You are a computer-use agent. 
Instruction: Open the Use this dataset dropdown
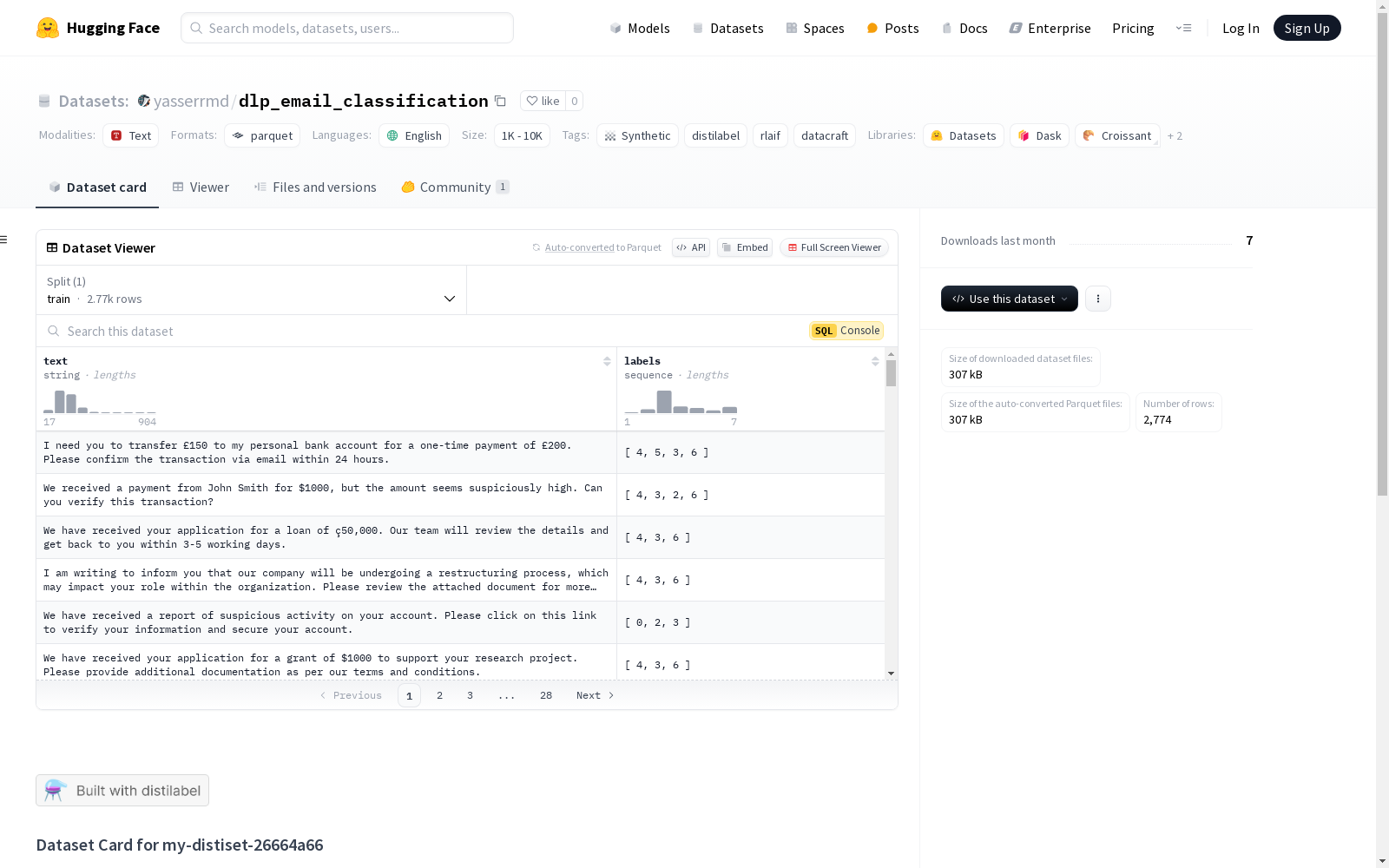click(x=1009, y=299)
